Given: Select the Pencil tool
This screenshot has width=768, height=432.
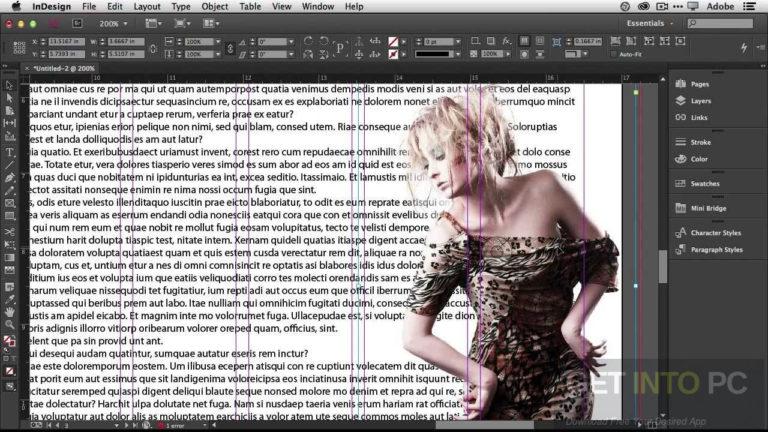Looking at the screenshot, I should tap(9, 191).
